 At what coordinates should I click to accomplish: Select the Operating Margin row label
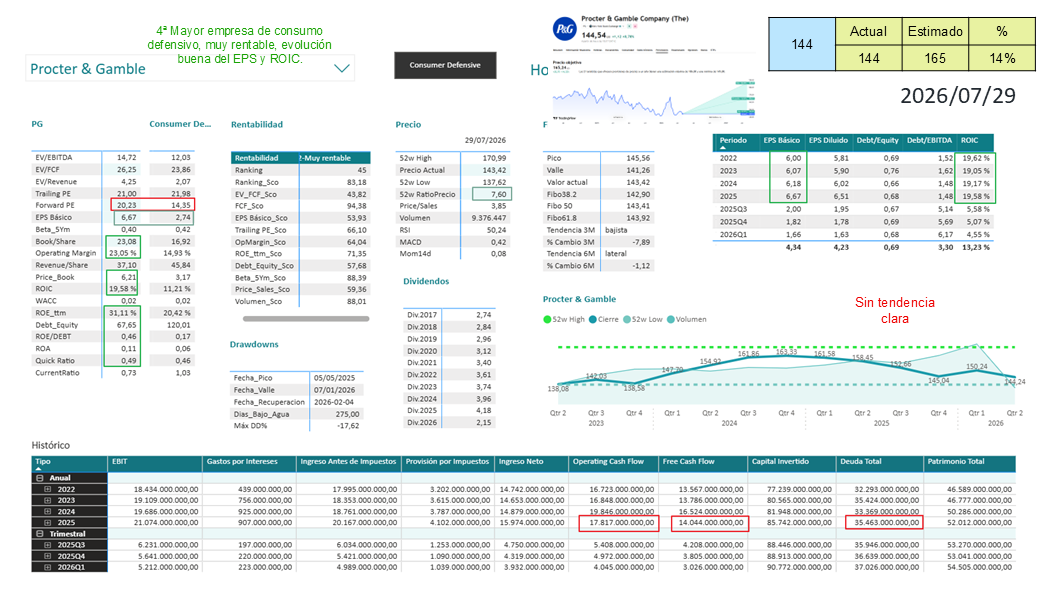tap(65, 254)
